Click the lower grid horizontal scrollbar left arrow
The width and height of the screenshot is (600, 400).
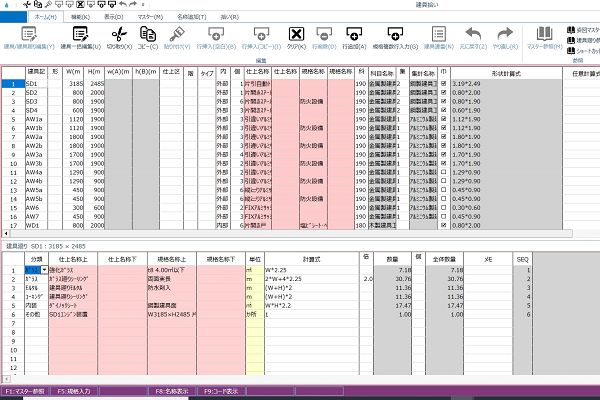coord(6,379)
